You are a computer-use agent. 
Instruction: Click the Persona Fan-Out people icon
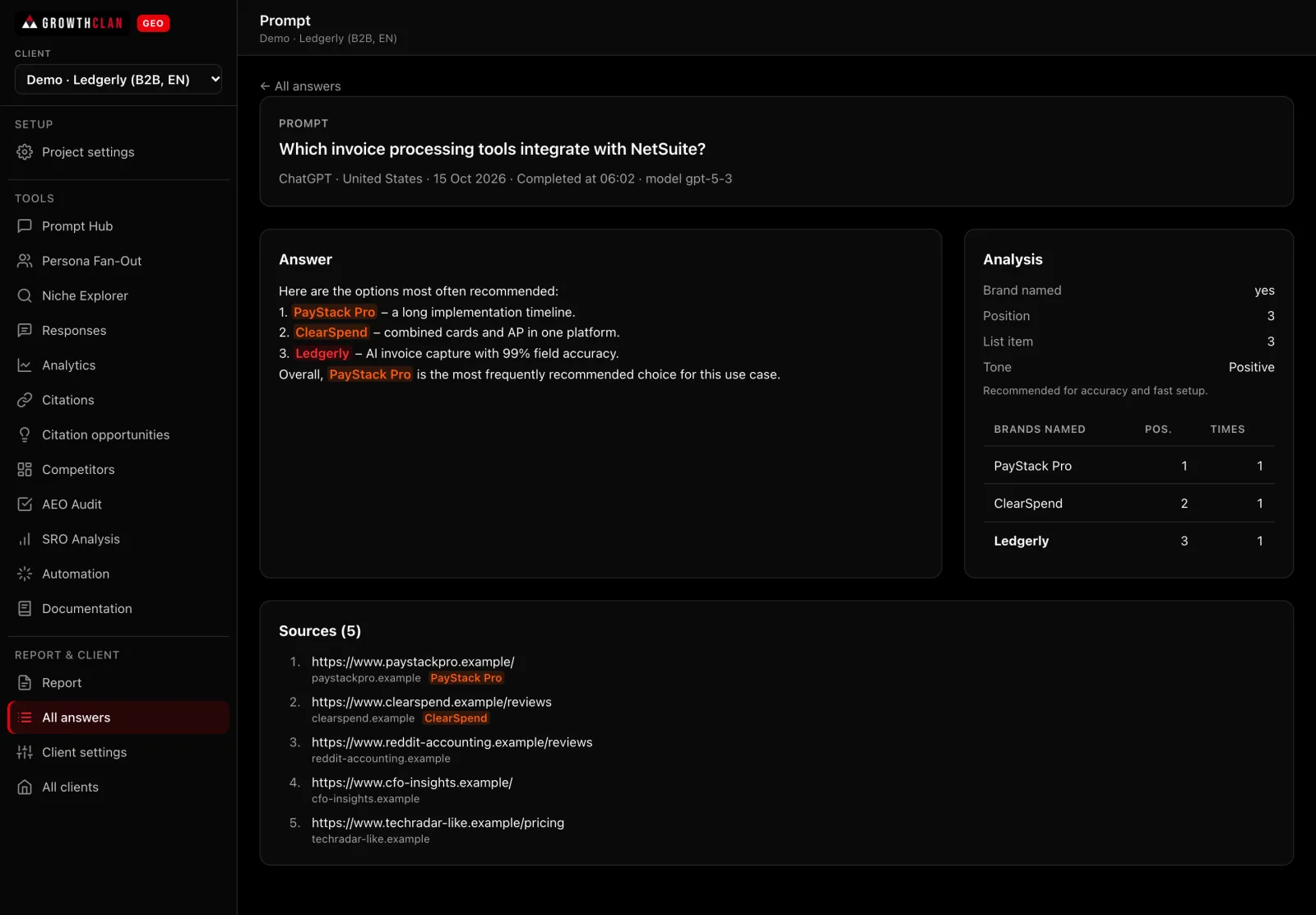pos(25,261)
